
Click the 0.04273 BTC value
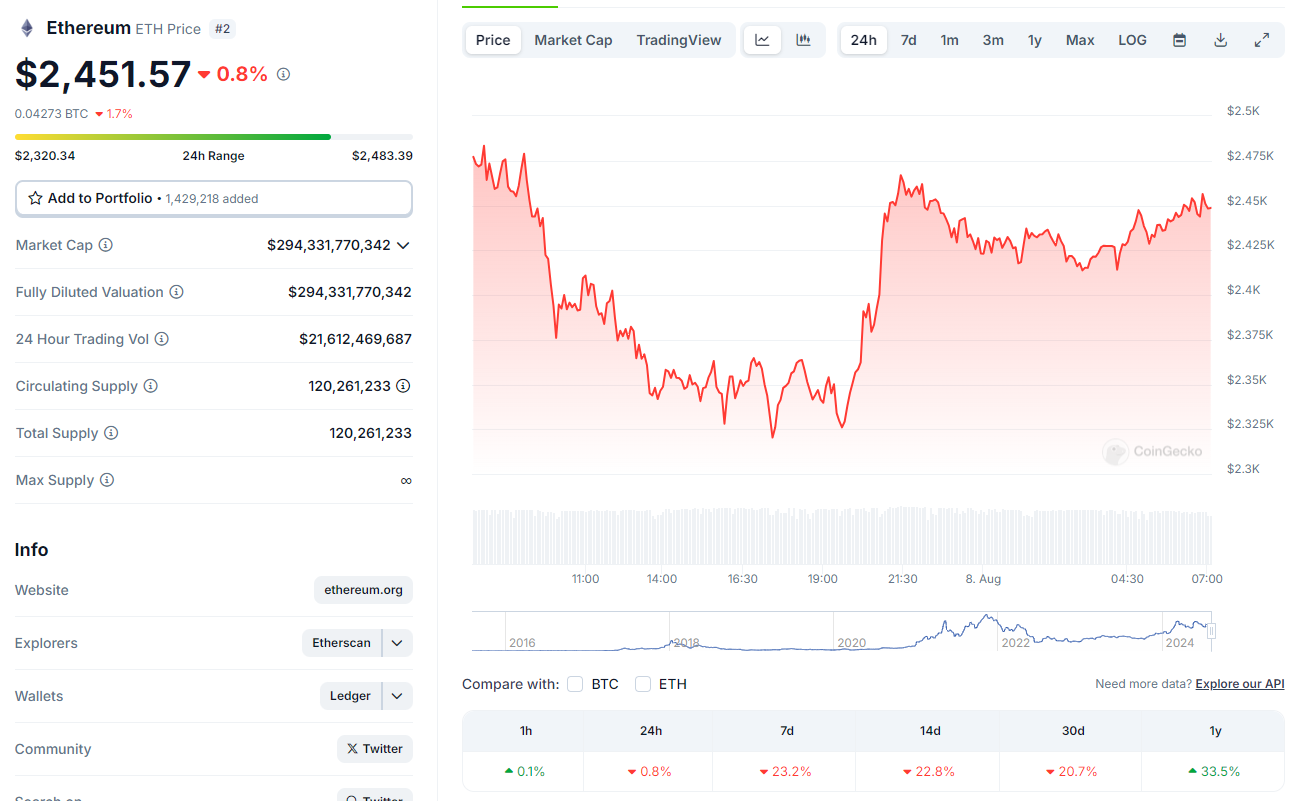click(x=52, y=114)
